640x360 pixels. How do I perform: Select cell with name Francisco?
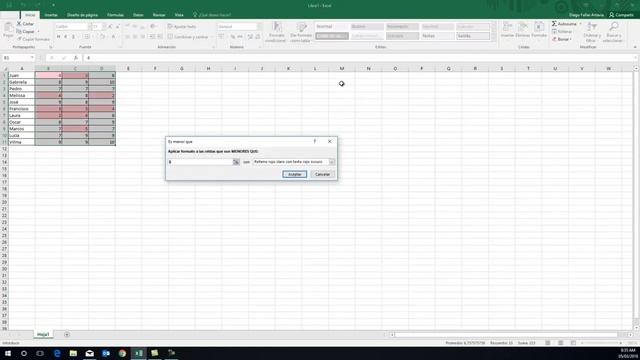coord(22,109)
